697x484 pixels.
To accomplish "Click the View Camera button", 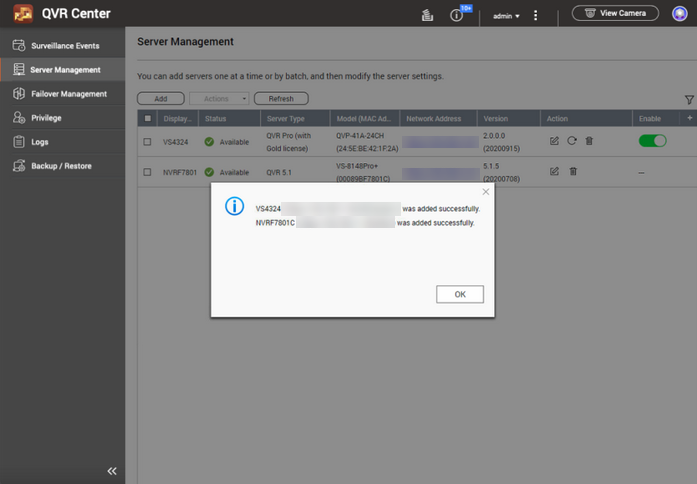I will [x=615, y=13].
